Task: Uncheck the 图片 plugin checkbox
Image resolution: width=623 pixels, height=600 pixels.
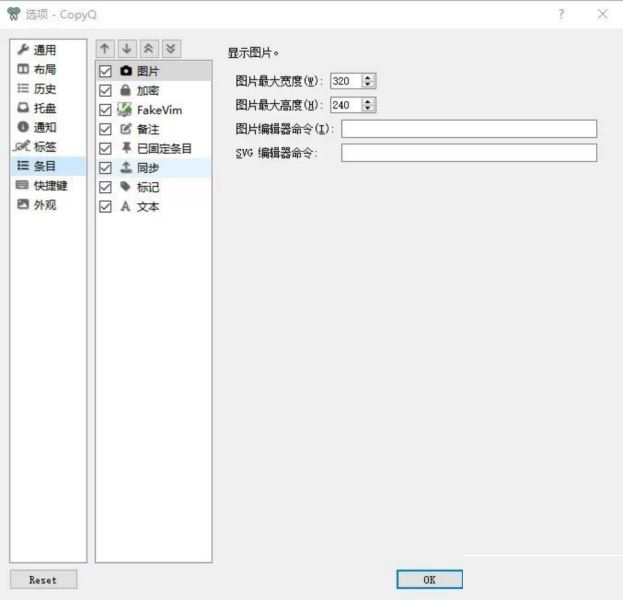Action: (x=105, y=71)
